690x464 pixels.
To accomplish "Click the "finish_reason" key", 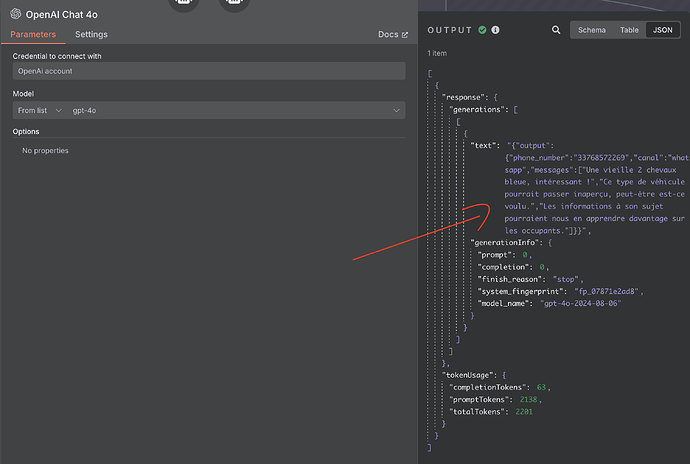I will [510, 280].
